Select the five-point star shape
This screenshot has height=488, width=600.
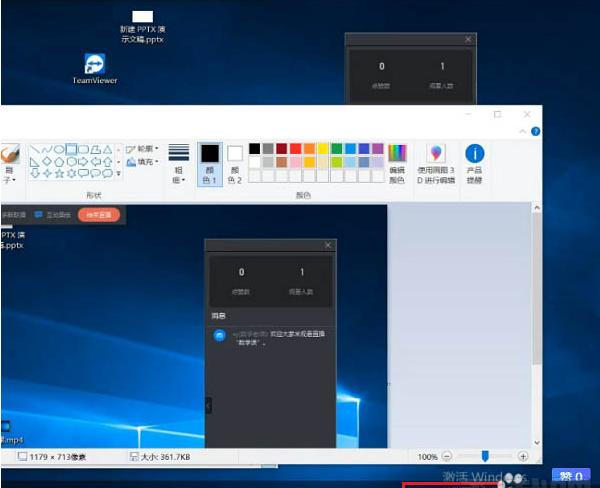click(x=60, y=173)
